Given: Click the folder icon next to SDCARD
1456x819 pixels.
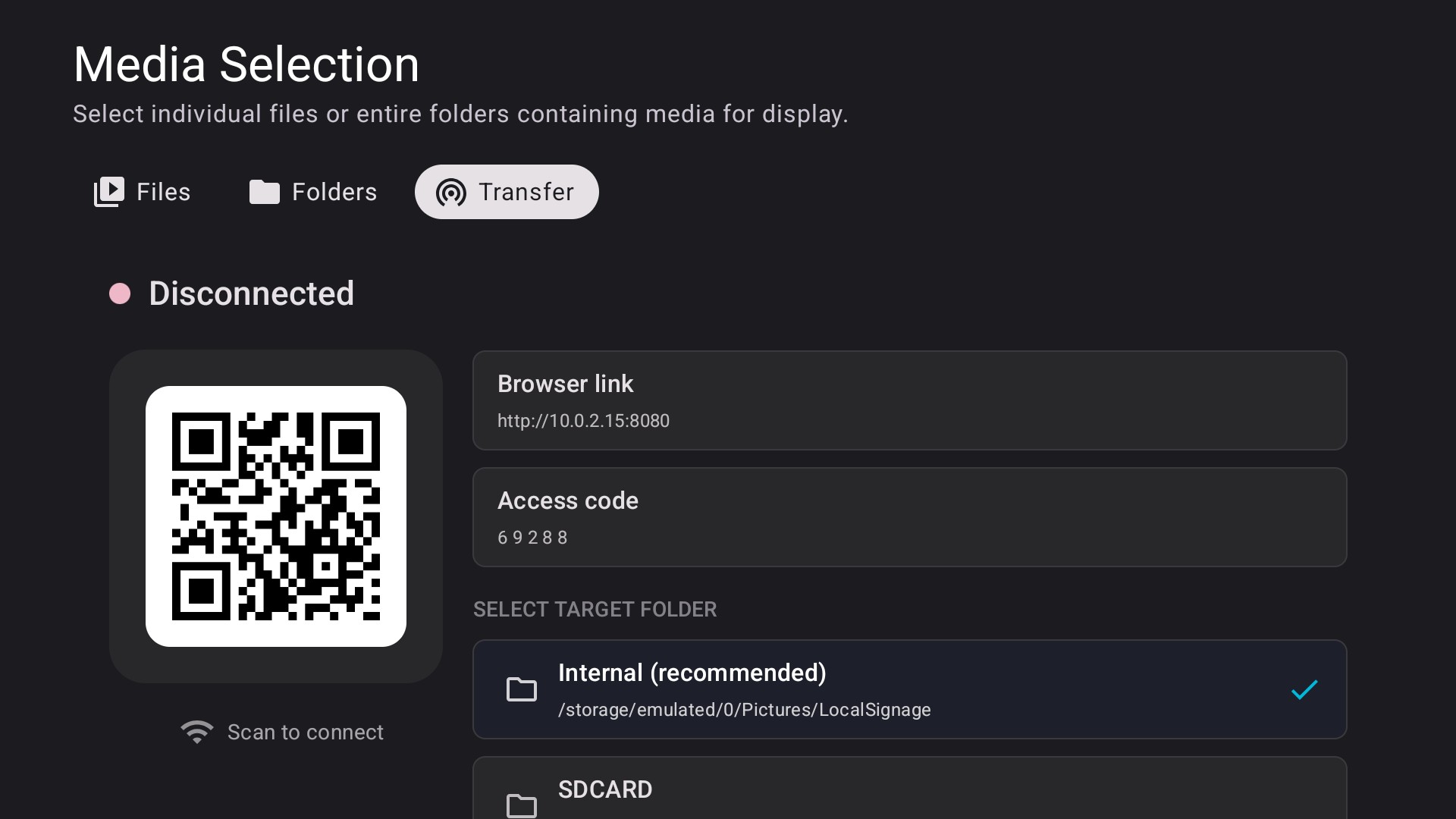Looking at the screenshot, I should [521, 805].
